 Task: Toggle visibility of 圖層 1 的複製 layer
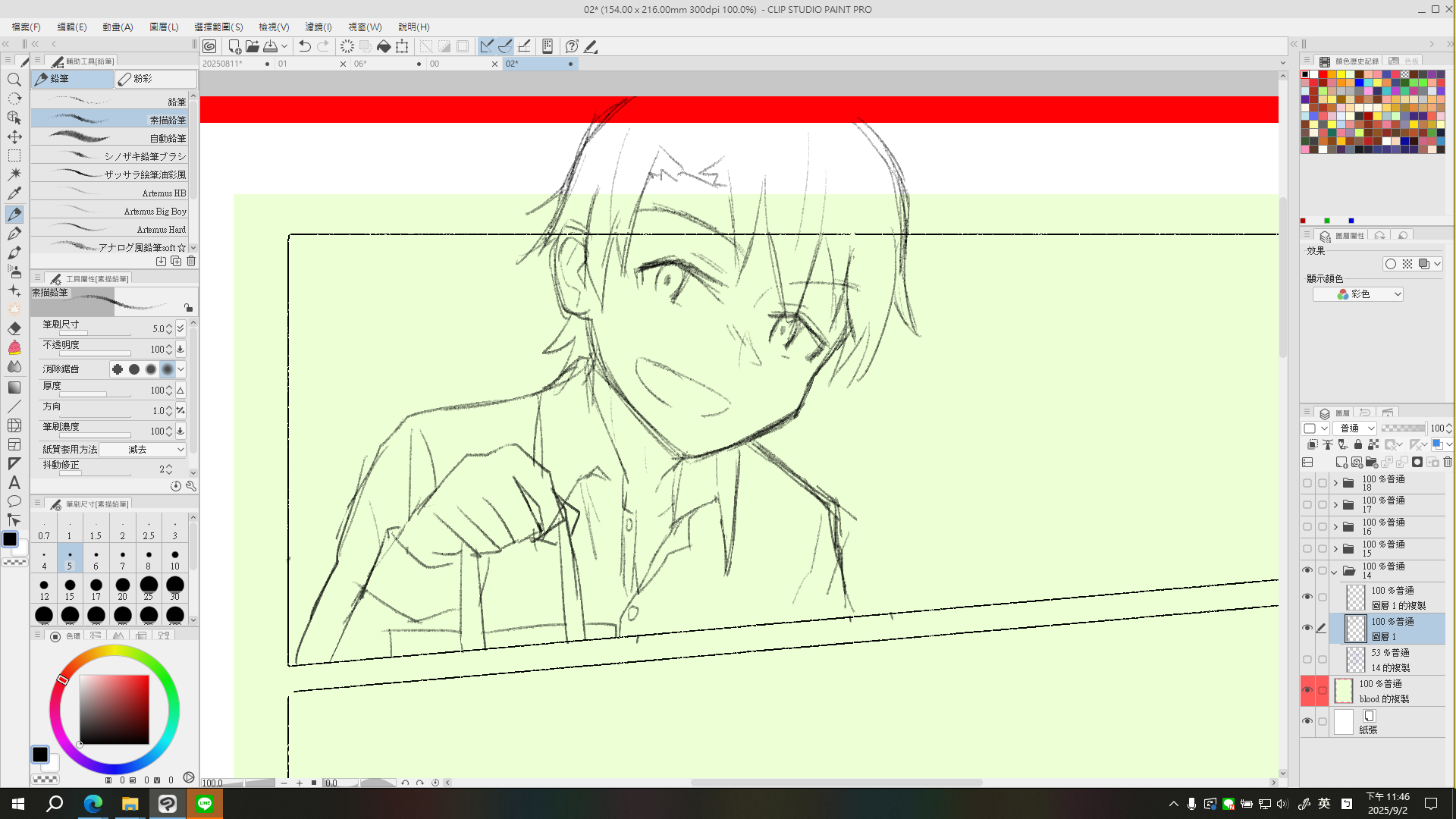tap(1307, 597)
